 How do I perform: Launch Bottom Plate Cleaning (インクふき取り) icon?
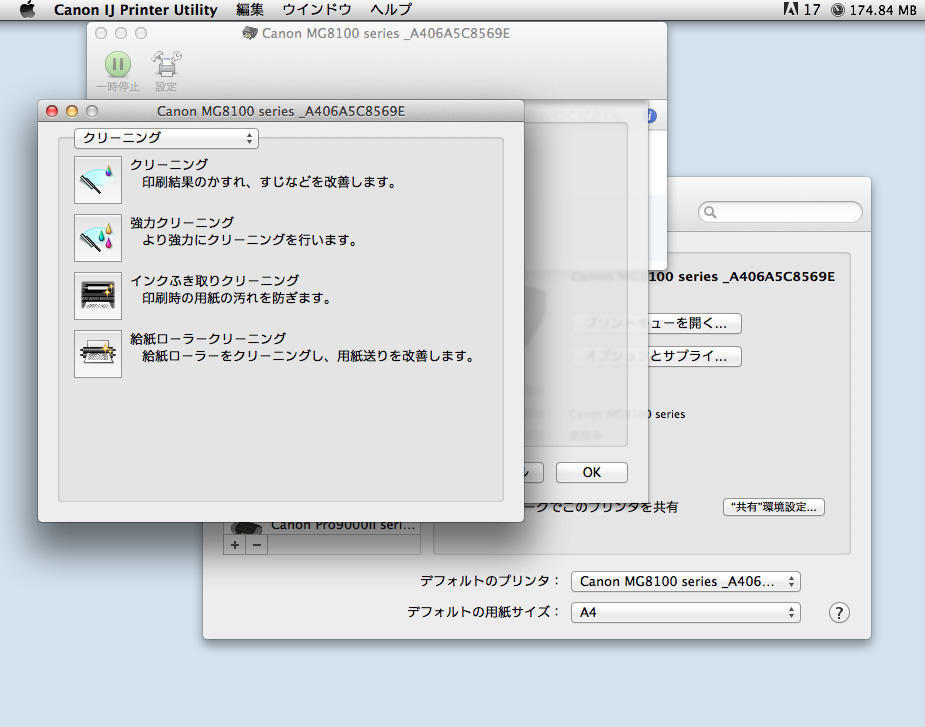coord(98,296)
